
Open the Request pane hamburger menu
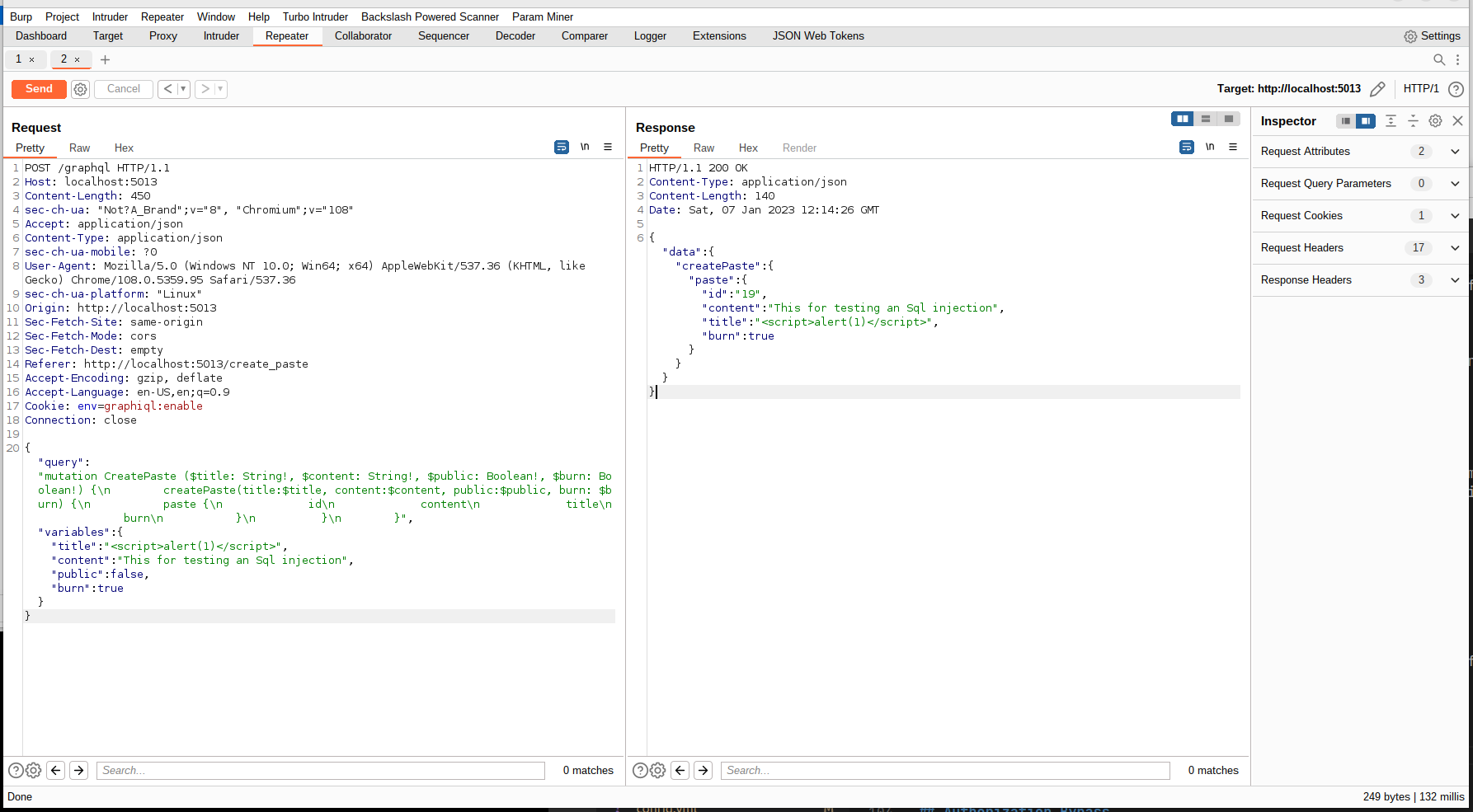(x=608, y=148)
